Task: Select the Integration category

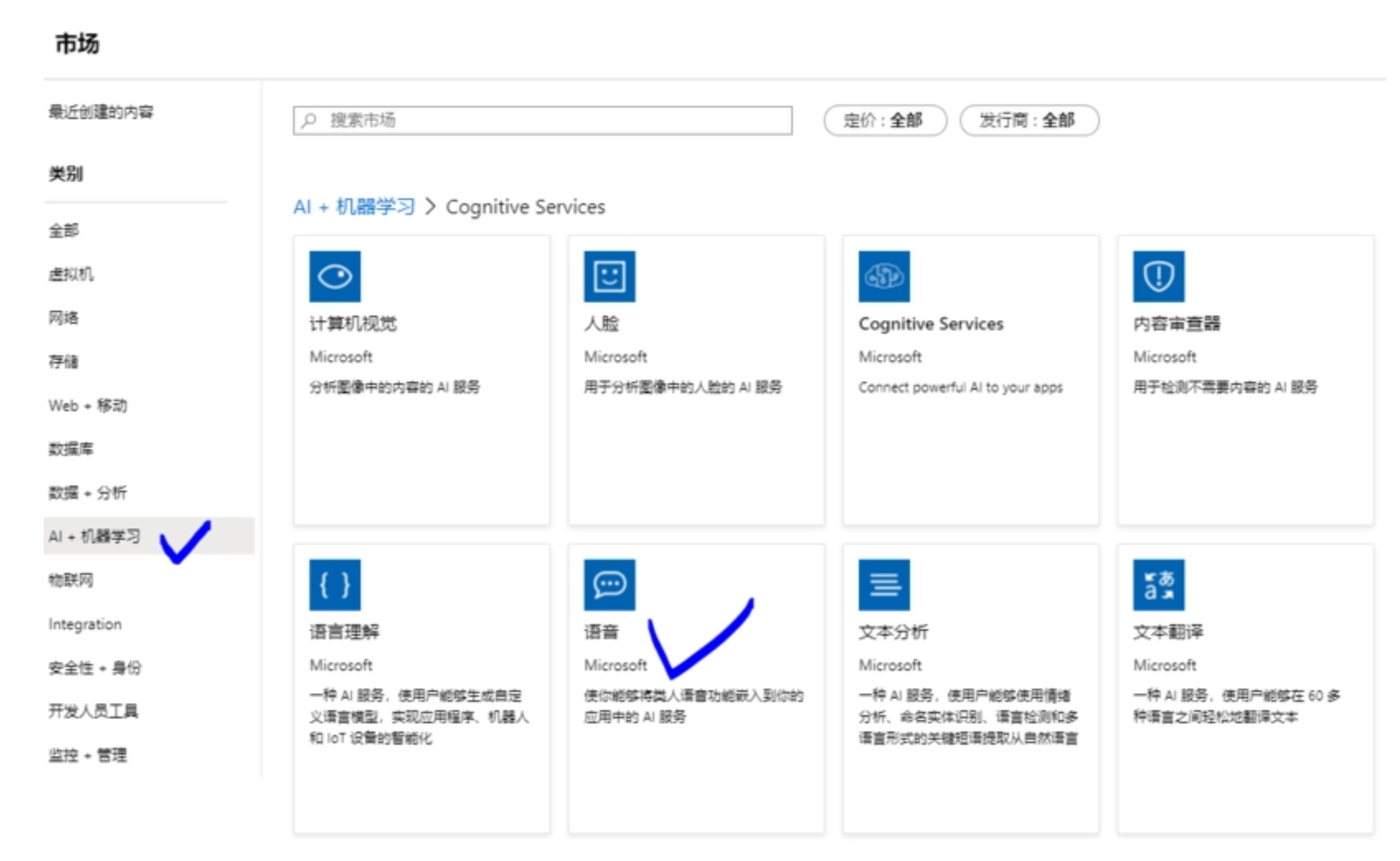Action: (x=85, y=624)
